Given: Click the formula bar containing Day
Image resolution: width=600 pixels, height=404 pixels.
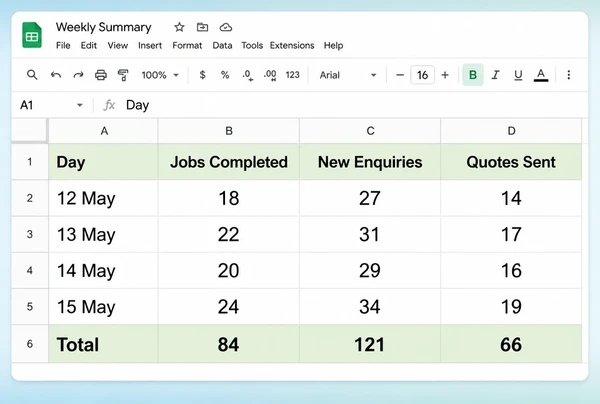Looking at the screenshot, I should [356, 105].
